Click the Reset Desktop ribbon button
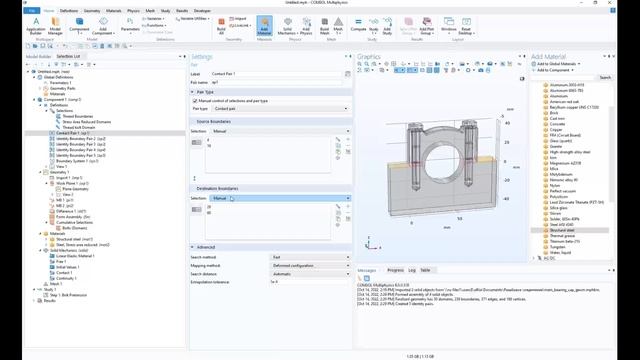640x360 pixels. tap(466, 26)
